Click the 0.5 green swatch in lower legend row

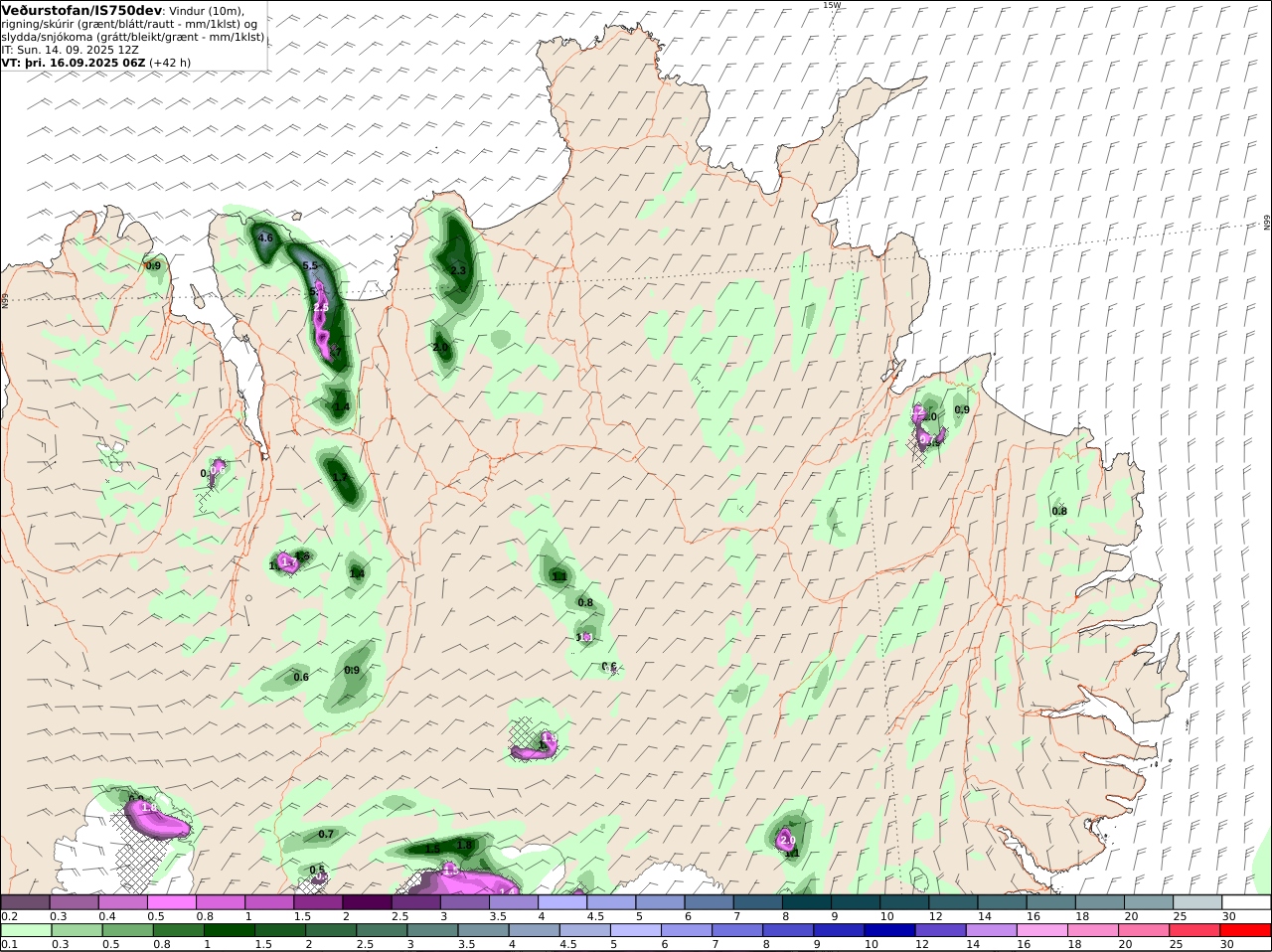(127, 931)
